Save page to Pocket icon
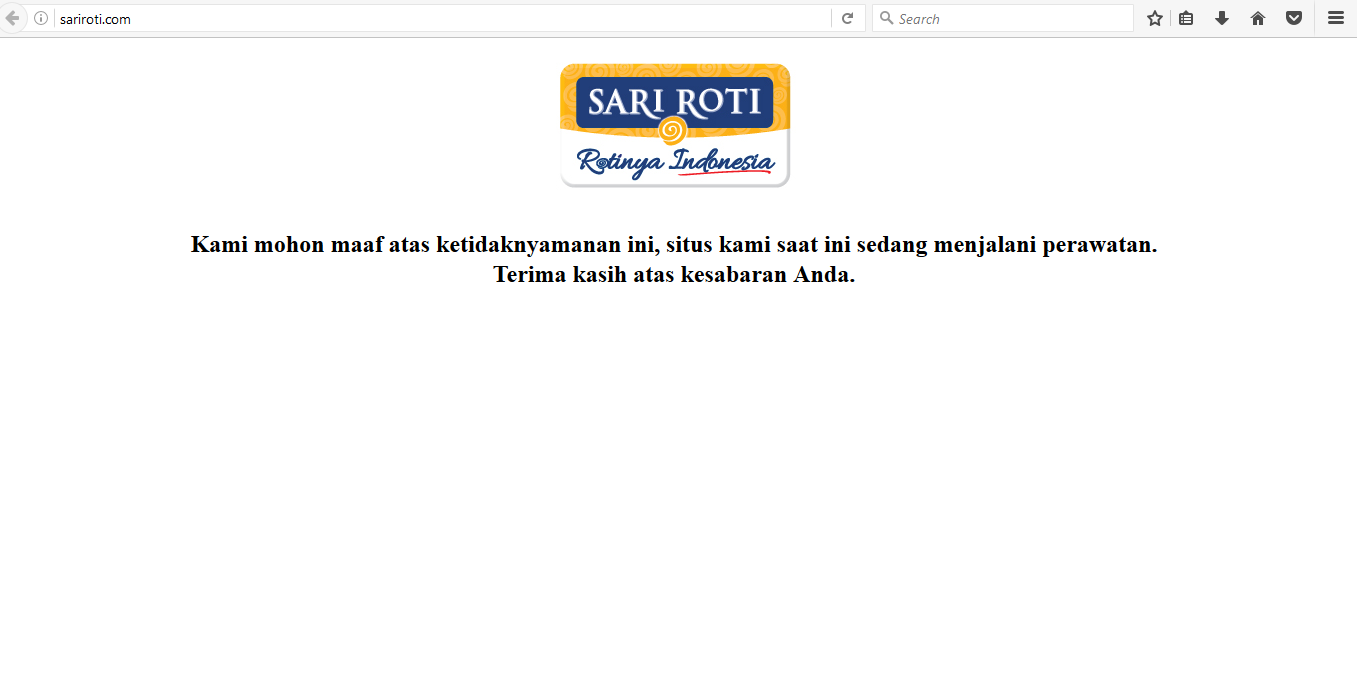This screenshot has height=695, width=1357. coord(1294,18)
